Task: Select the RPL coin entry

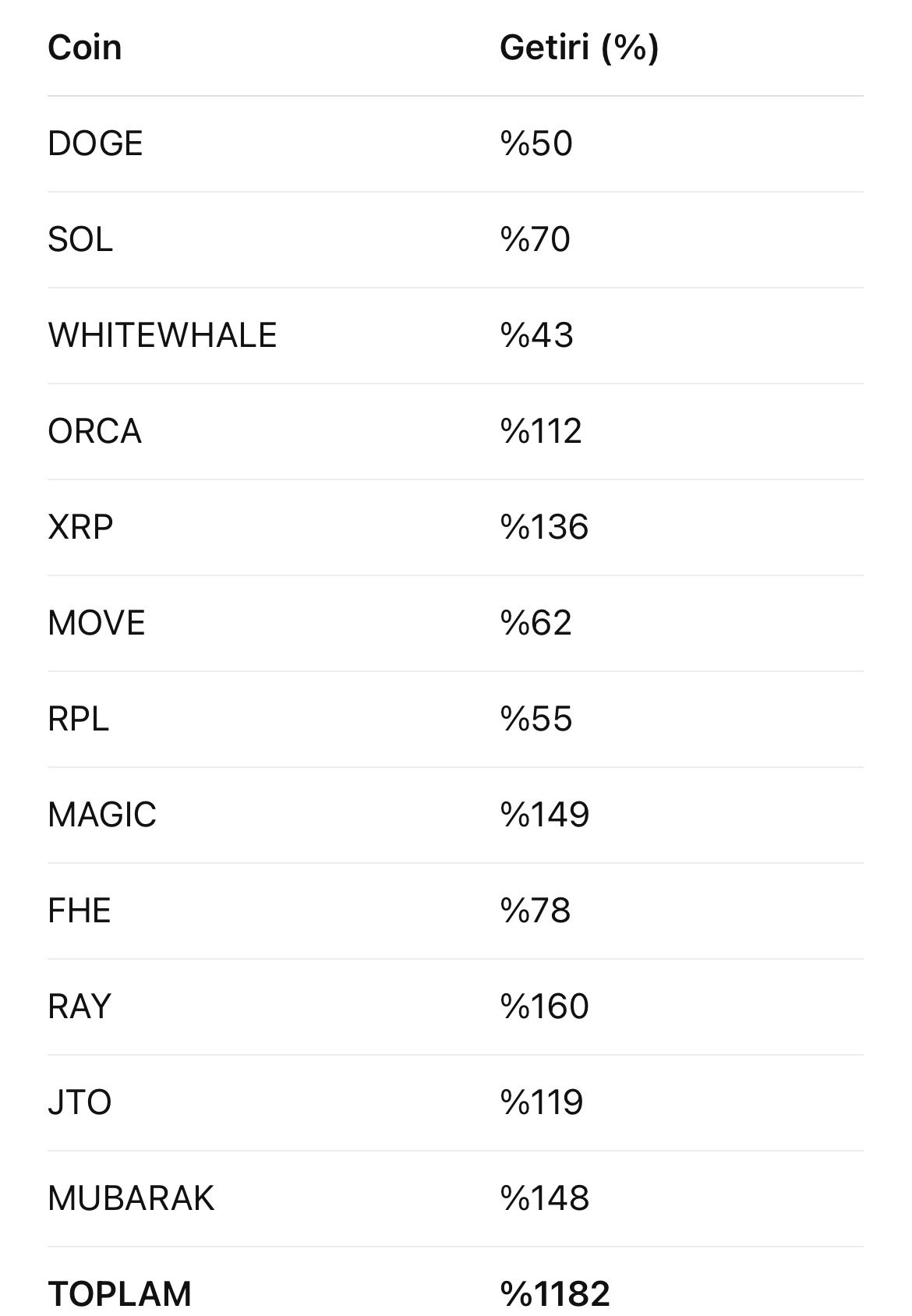Action: (x=78, y=719)
